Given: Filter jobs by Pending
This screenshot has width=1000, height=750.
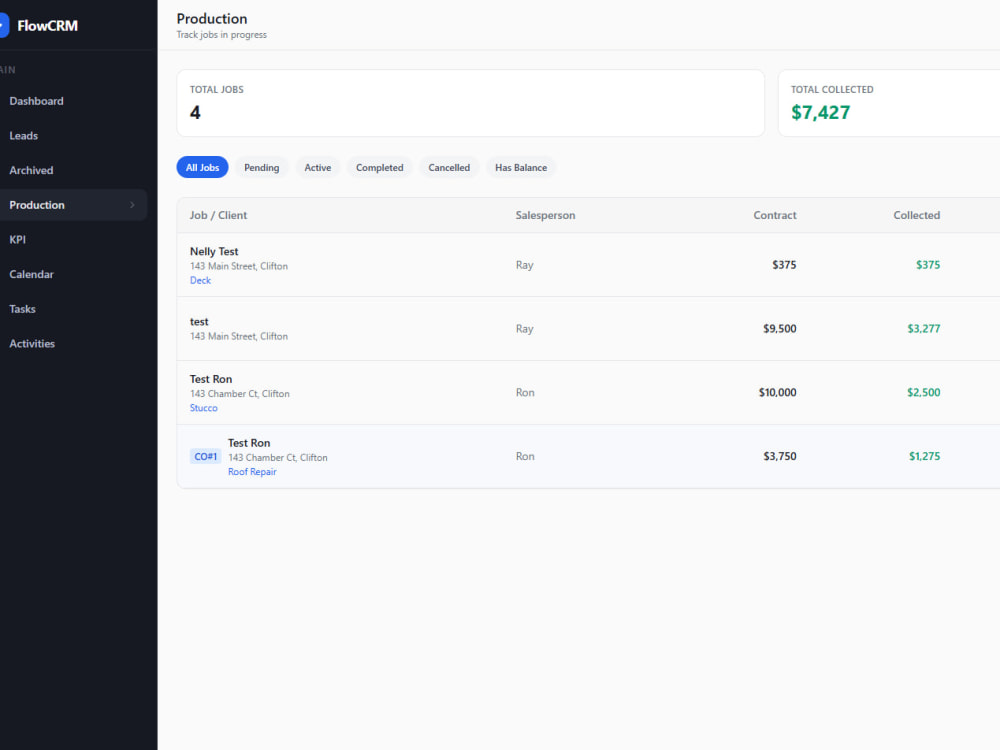Looking at the screenshot, I should [x=261, y=167].
